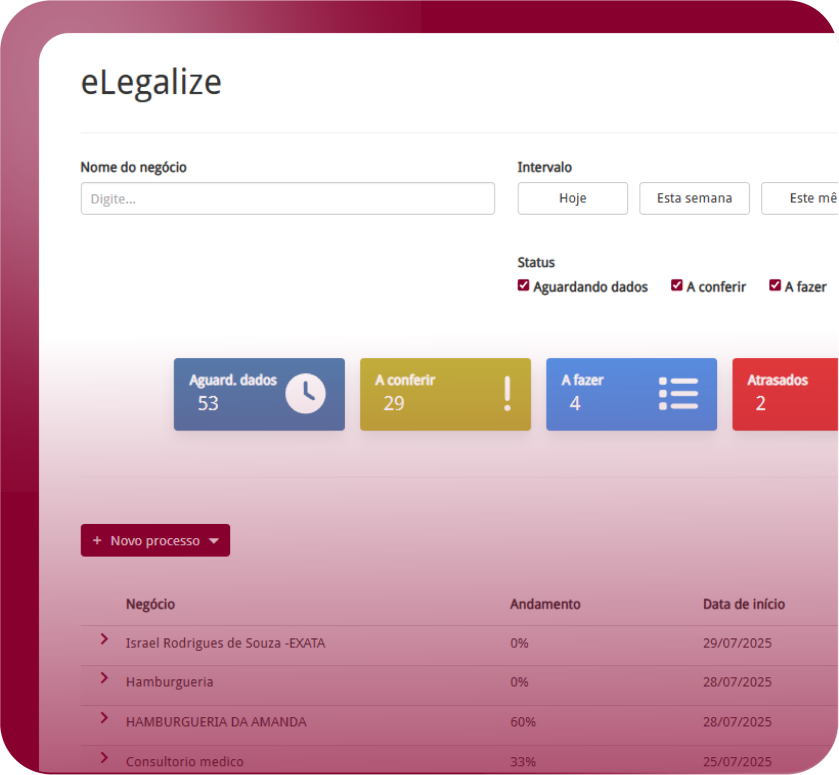Click the list icon on A fazer card

(678, 394)
